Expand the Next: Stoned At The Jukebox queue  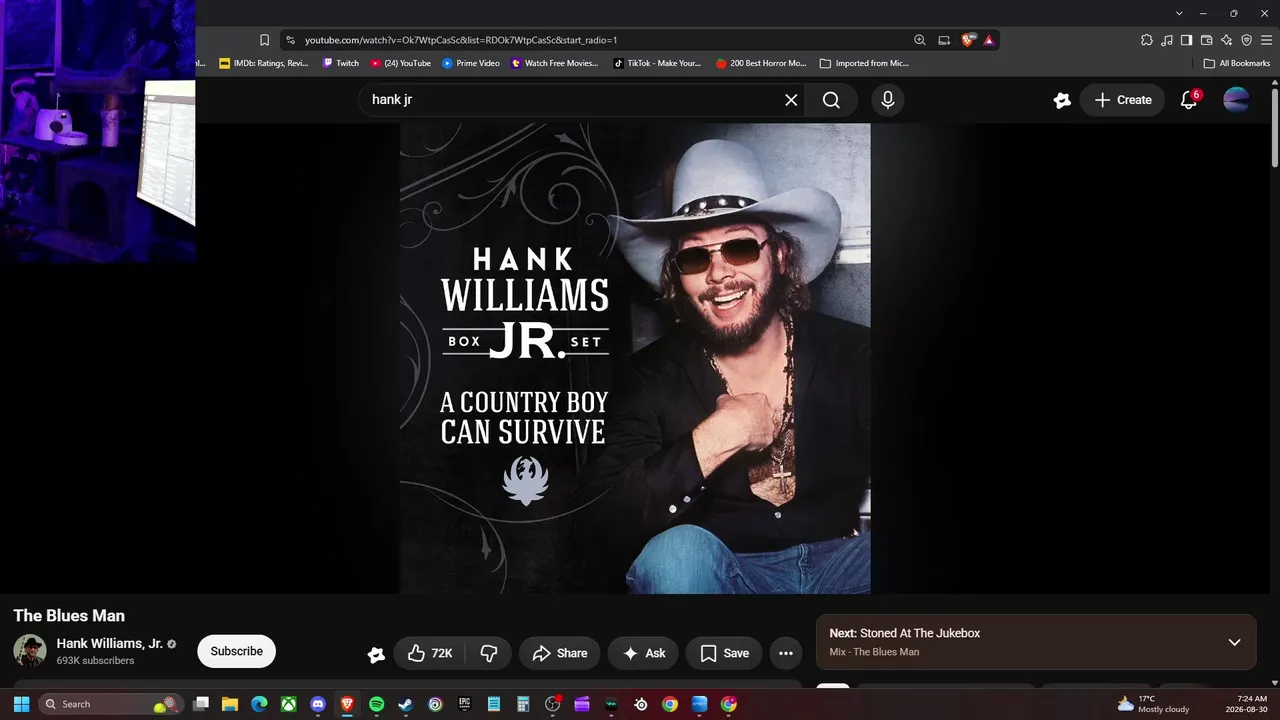[x=1234, y=642]
